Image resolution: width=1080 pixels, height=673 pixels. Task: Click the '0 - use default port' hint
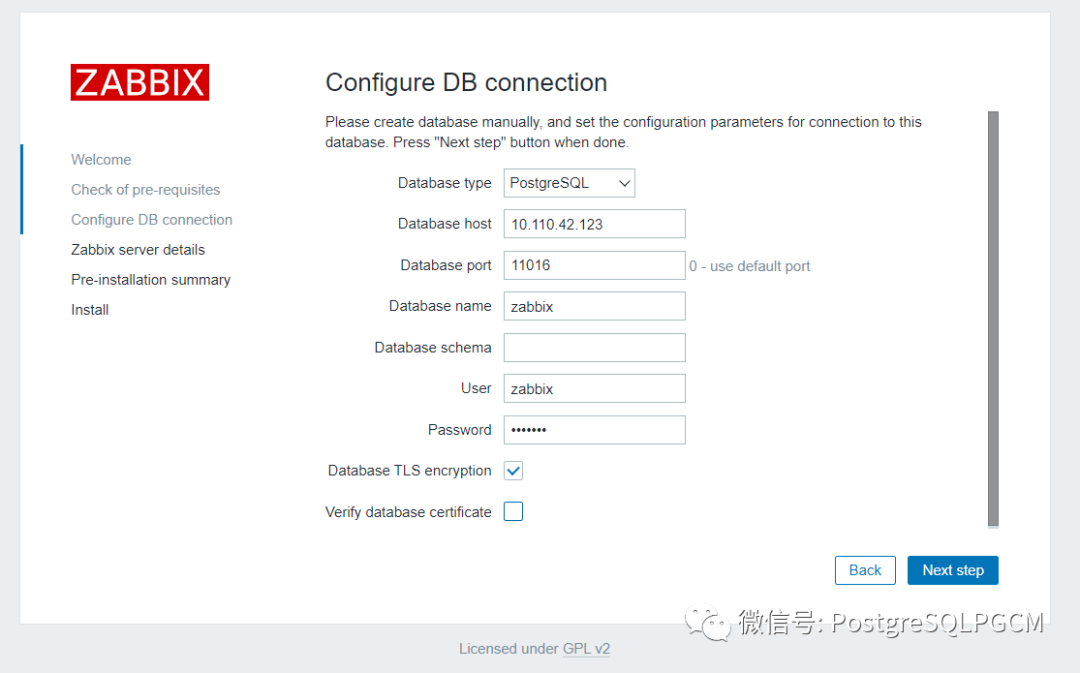pos(749,267)
